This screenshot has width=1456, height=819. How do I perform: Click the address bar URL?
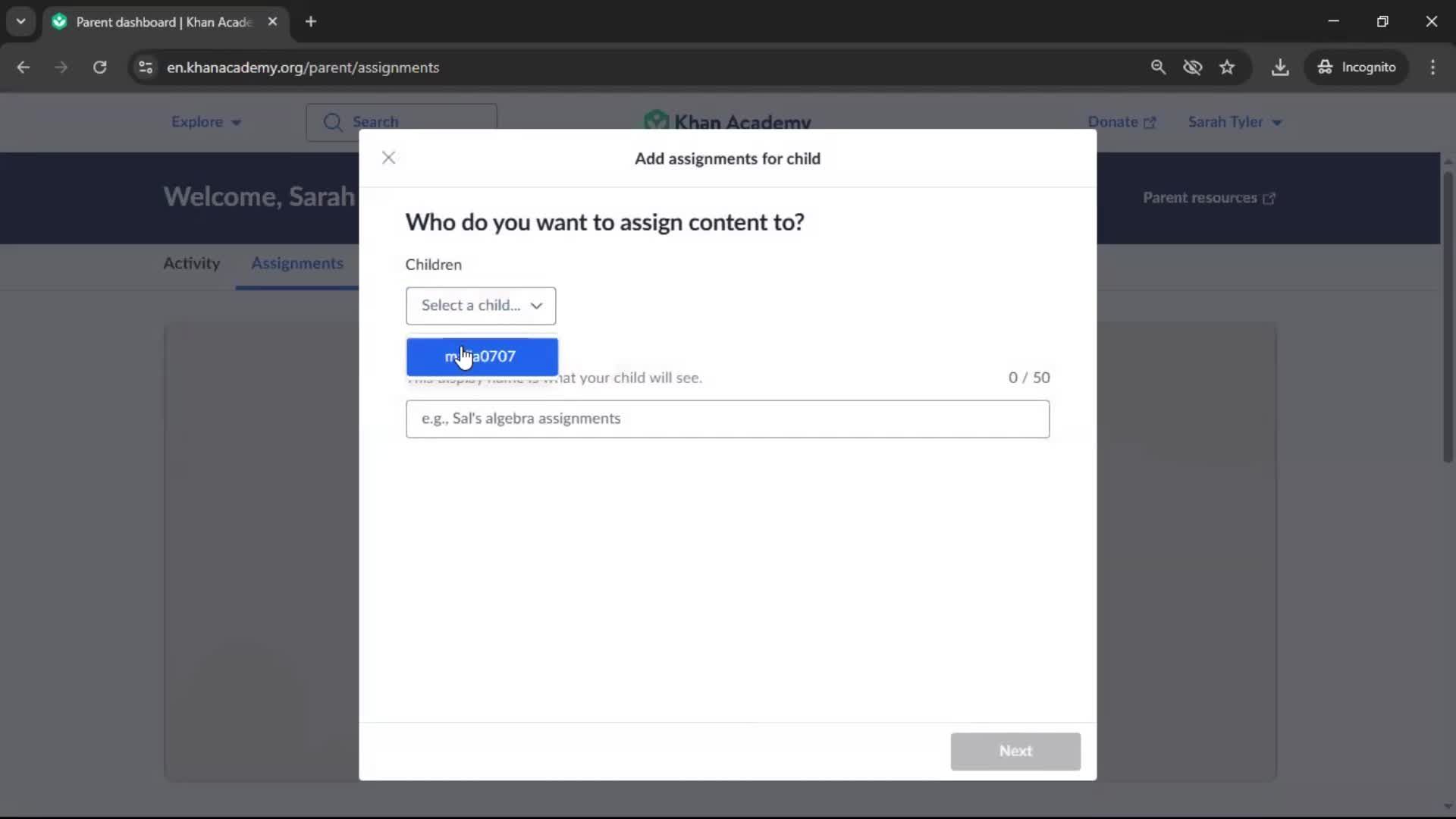pos(303,67)
